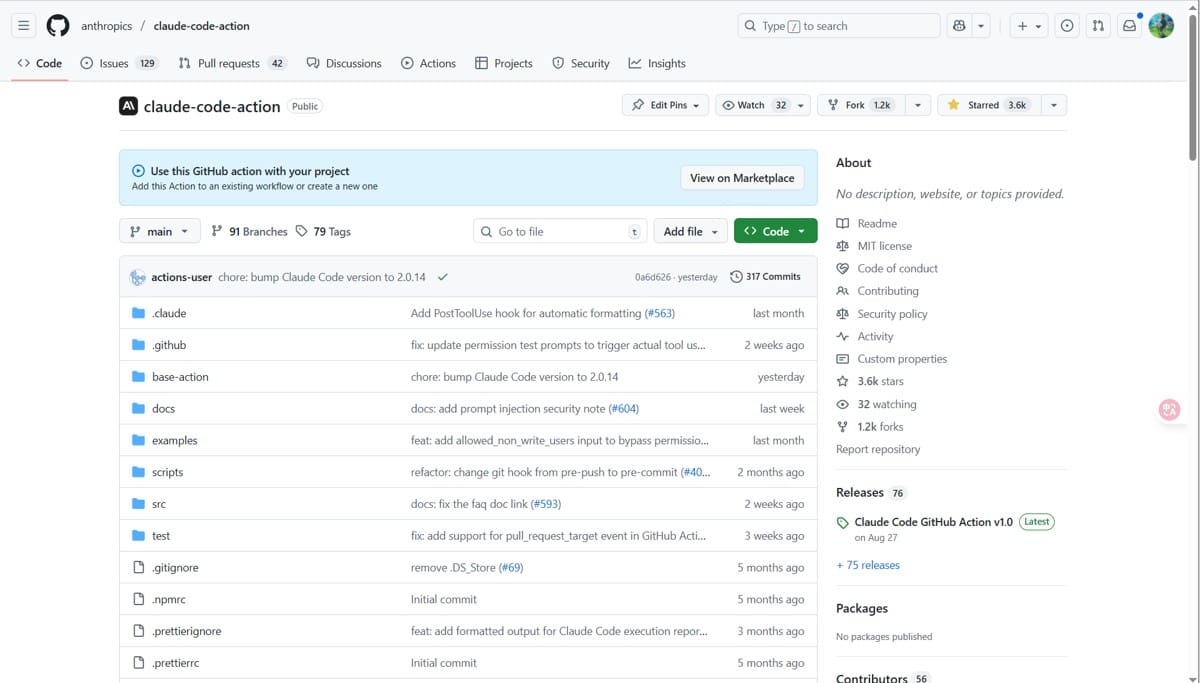Open the Add file dropdown
This screenshot has width=1200, height=683.
690,231
